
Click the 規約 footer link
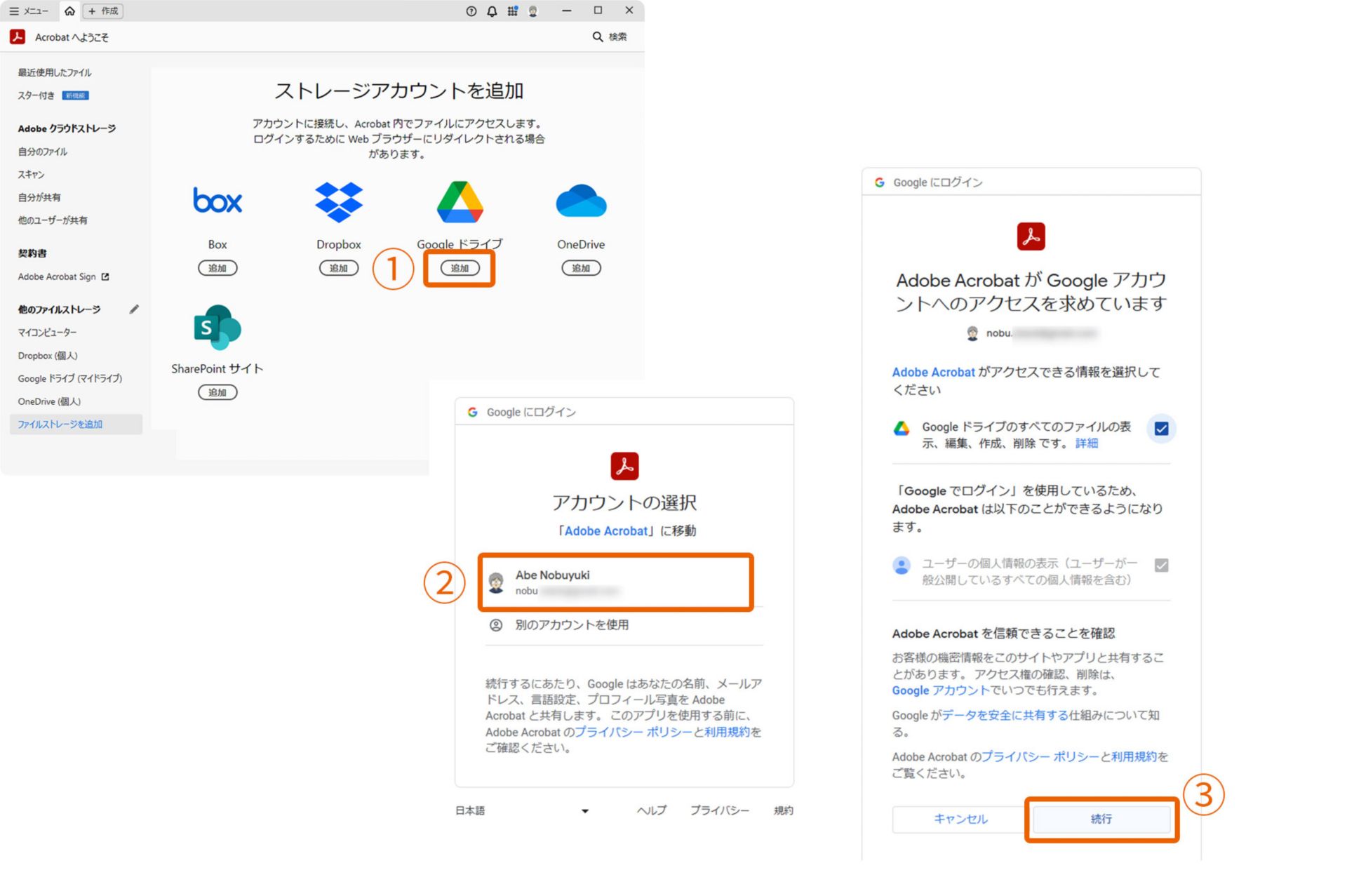click(784, 810)
